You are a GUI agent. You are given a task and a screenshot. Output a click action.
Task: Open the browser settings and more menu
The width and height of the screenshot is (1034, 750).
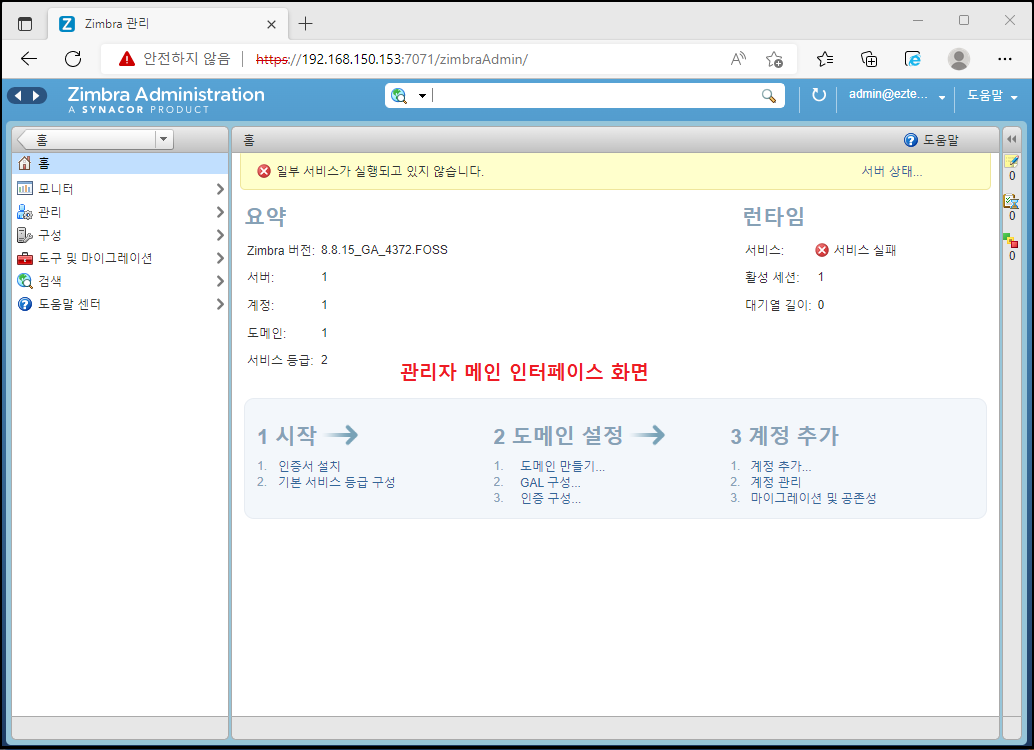pos(1004,59)
